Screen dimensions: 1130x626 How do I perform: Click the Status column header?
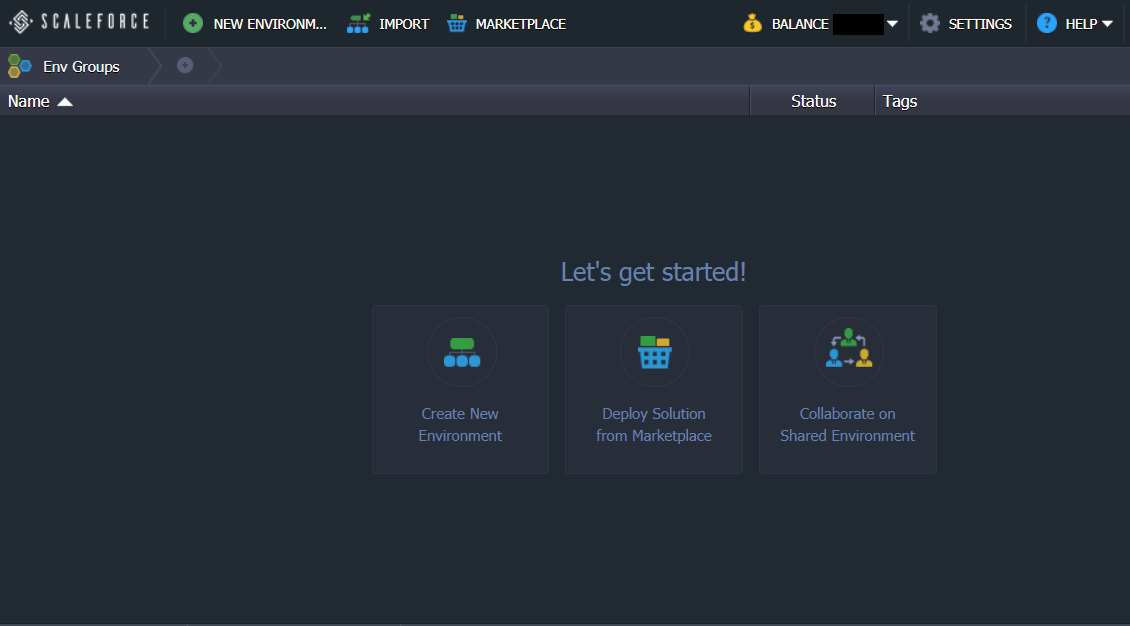click(x=813, y=101)
